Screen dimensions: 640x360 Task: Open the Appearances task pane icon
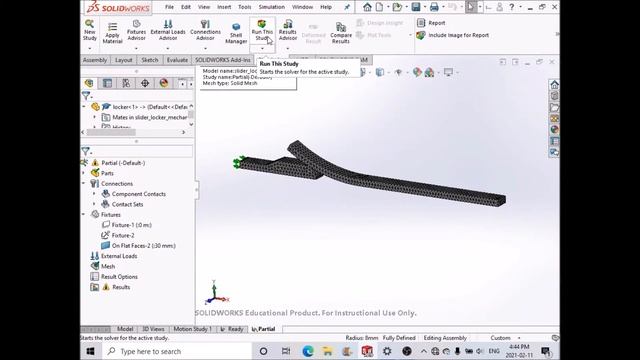554,130
